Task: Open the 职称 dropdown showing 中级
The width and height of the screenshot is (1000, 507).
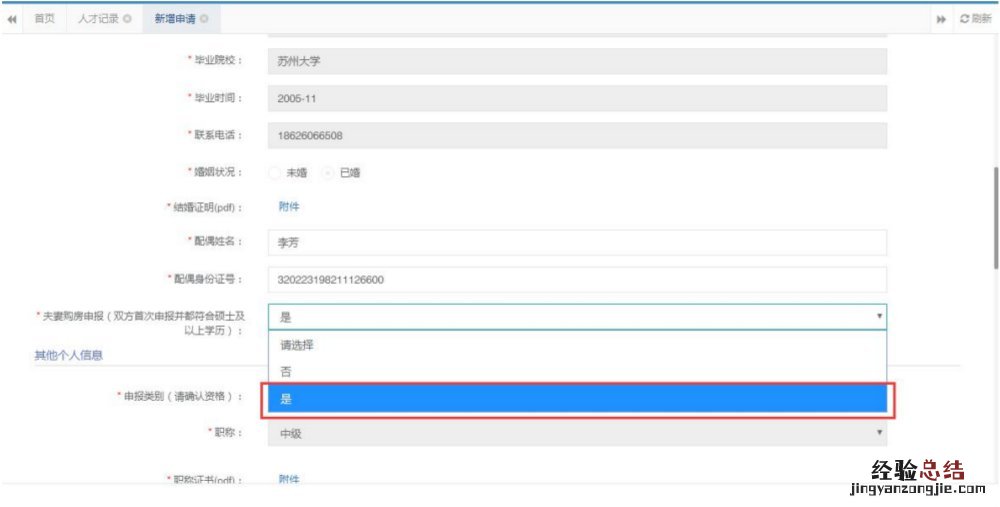Action: [x=577, y=433]
